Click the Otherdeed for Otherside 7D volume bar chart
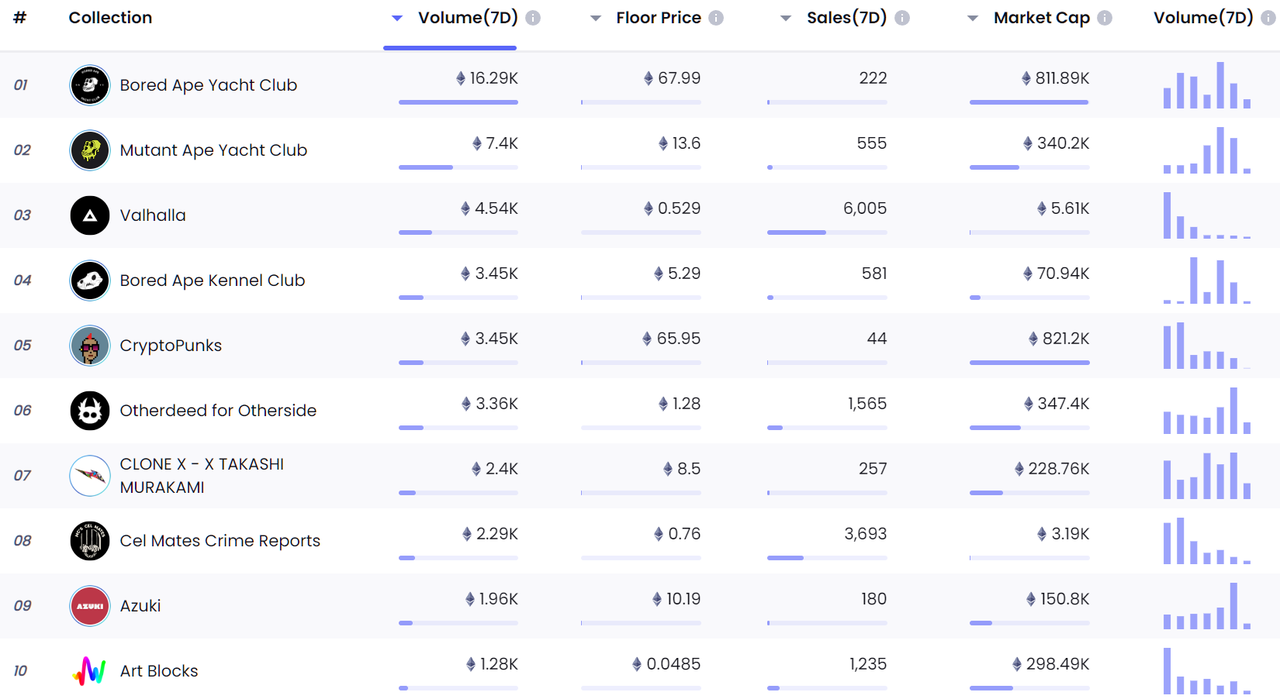The width and height of the screenshot is (1280, 699). click(x=1207, y=410)
